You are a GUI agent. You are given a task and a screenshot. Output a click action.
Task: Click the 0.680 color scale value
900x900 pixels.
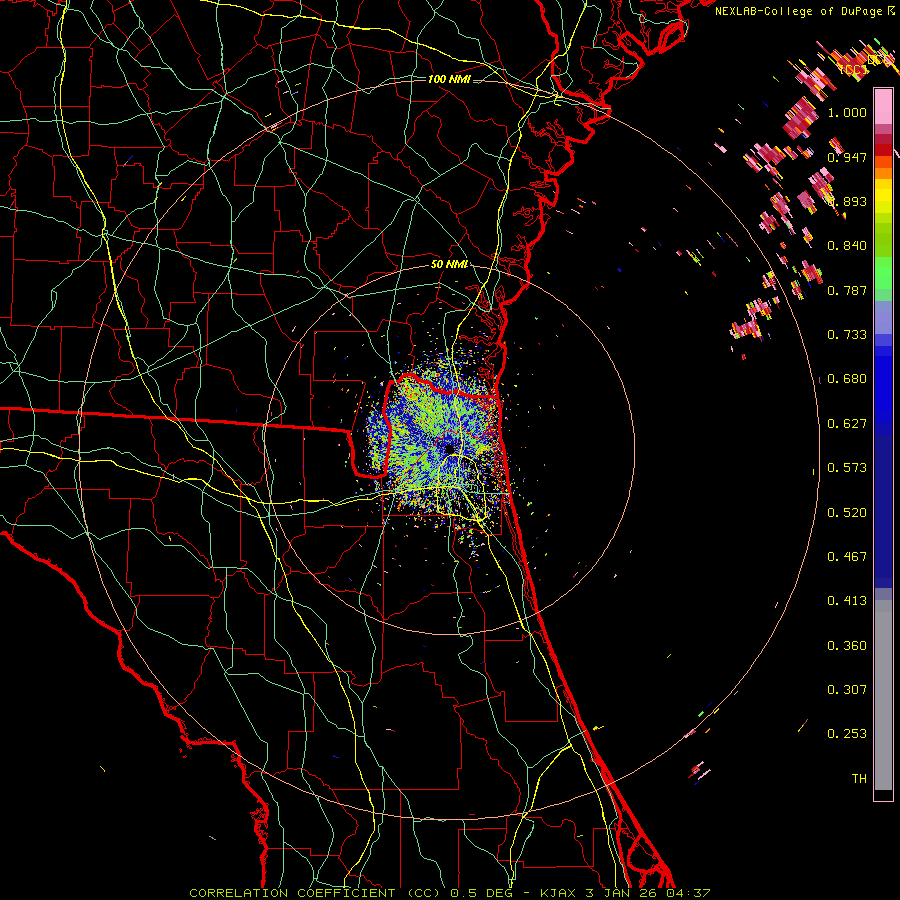tap(847, 379)
